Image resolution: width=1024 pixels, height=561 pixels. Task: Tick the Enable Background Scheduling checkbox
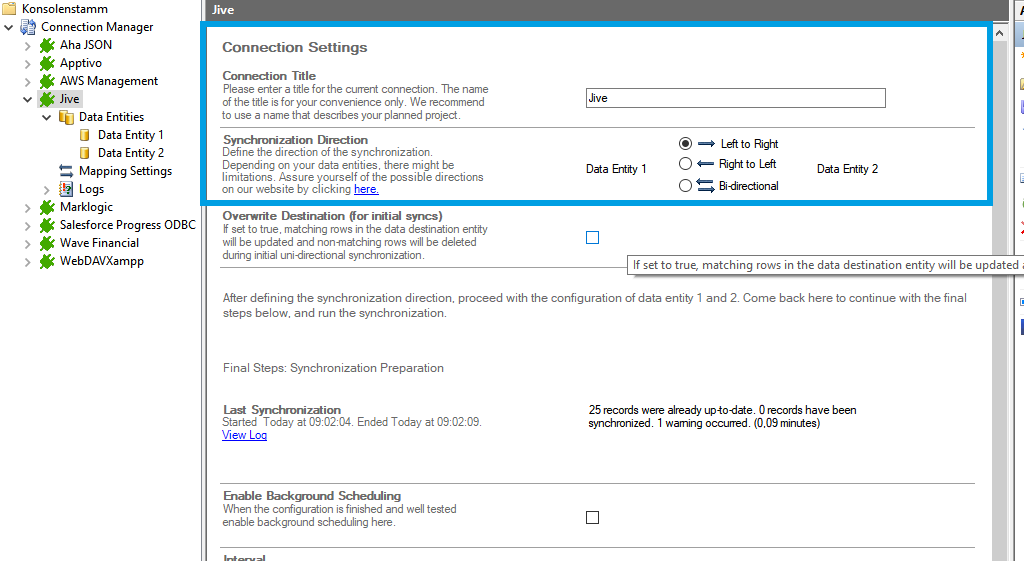593,518
